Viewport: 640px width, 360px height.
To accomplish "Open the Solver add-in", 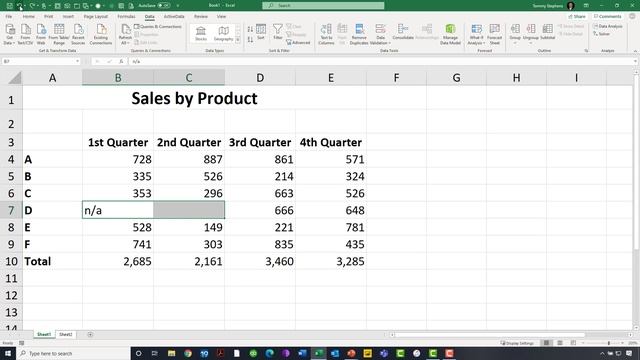I will [x=601, y=34].
